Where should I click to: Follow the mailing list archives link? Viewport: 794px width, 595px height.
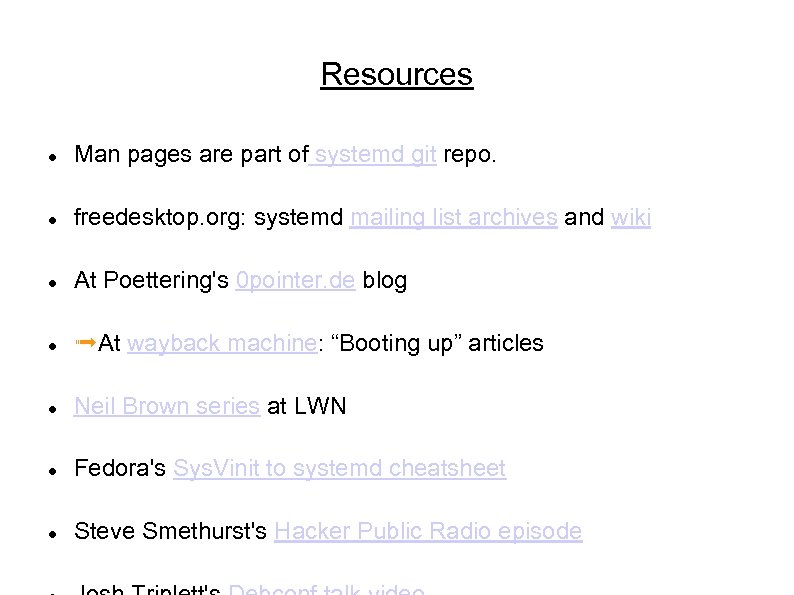(454, 217)
